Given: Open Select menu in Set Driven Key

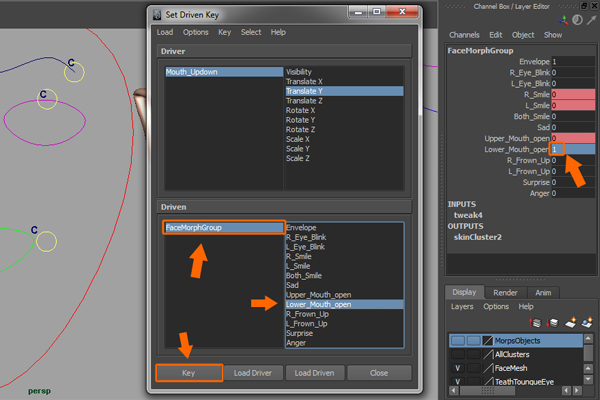Looking at the screenshot, I should pyautogui.click(x=251, y=32).
